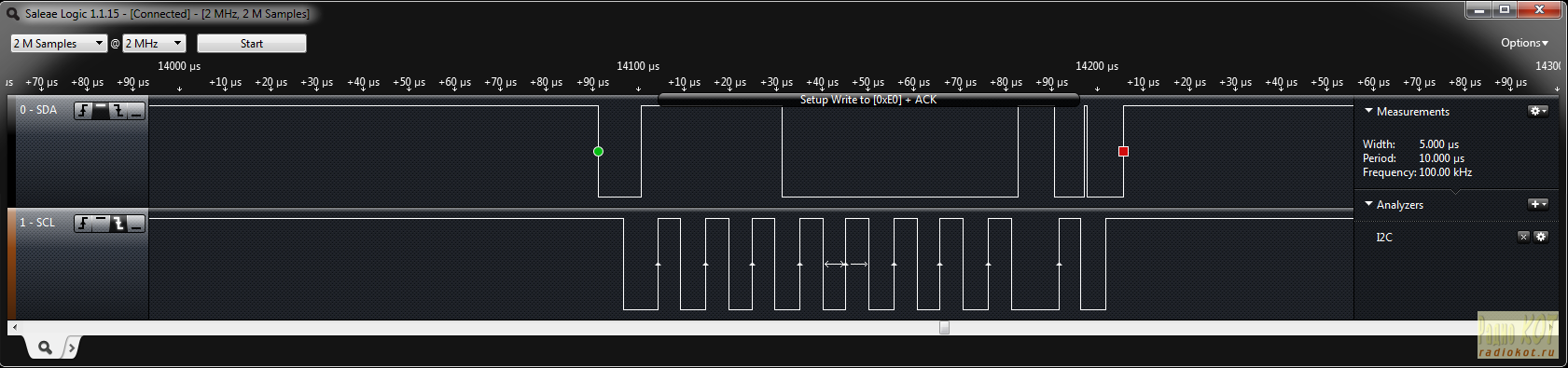Open Measurements settings gear dropdown

pyautogui.click(x=1538, y=111)
